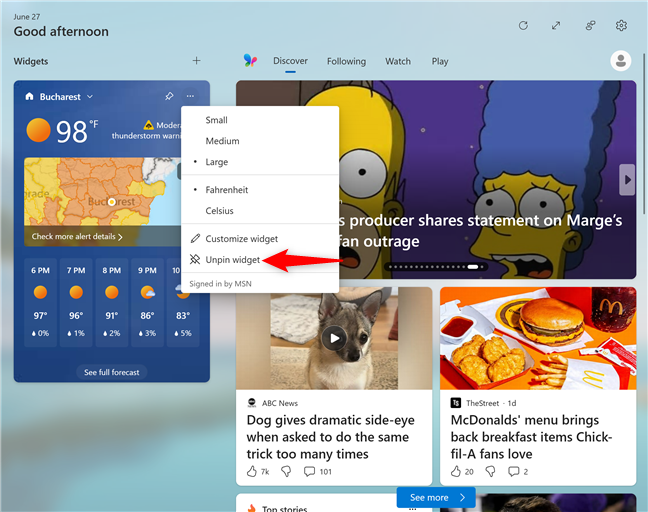Click the Top stories heading
Image resolution: width=648 pixels, height=512 pixels.
pos(284,509)
